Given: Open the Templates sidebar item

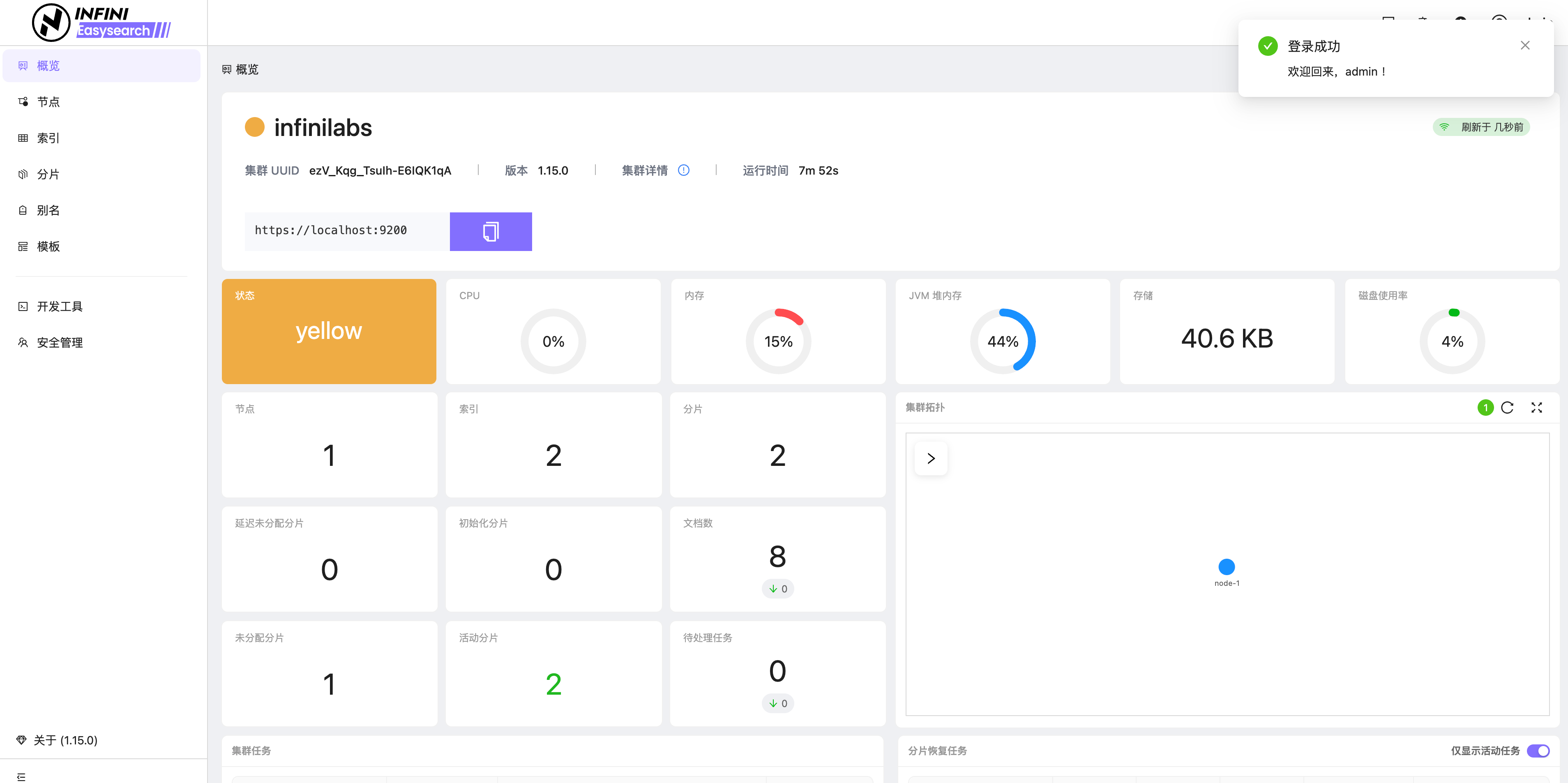Looking at the screenshot, I should [x=48, y=246].
